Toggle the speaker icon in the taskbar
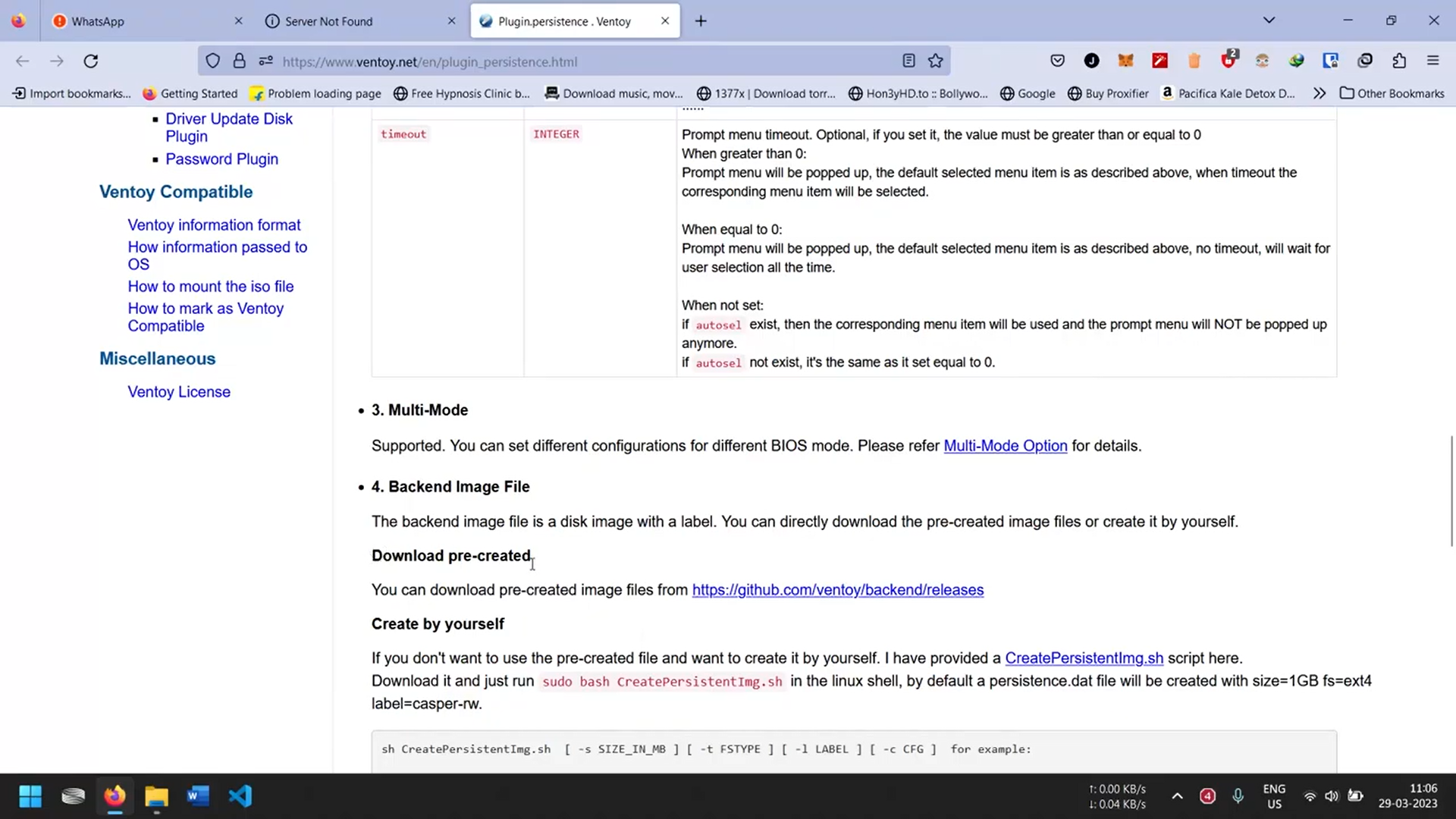The width and height of the screenshot is (1456, 819). [1332, 796]
